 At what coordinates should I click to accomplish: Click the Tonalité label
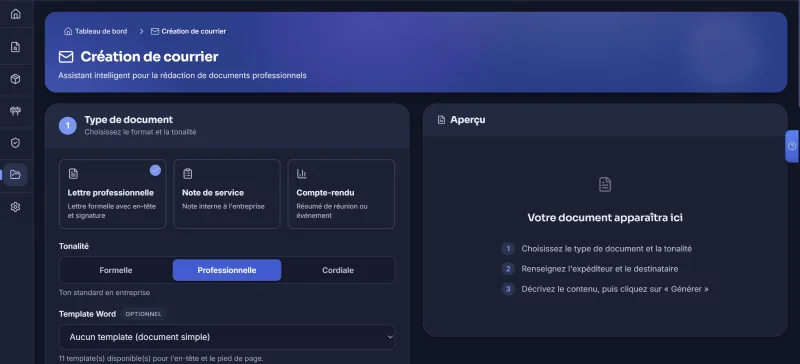pyautogui.click(x=73, y=246)
